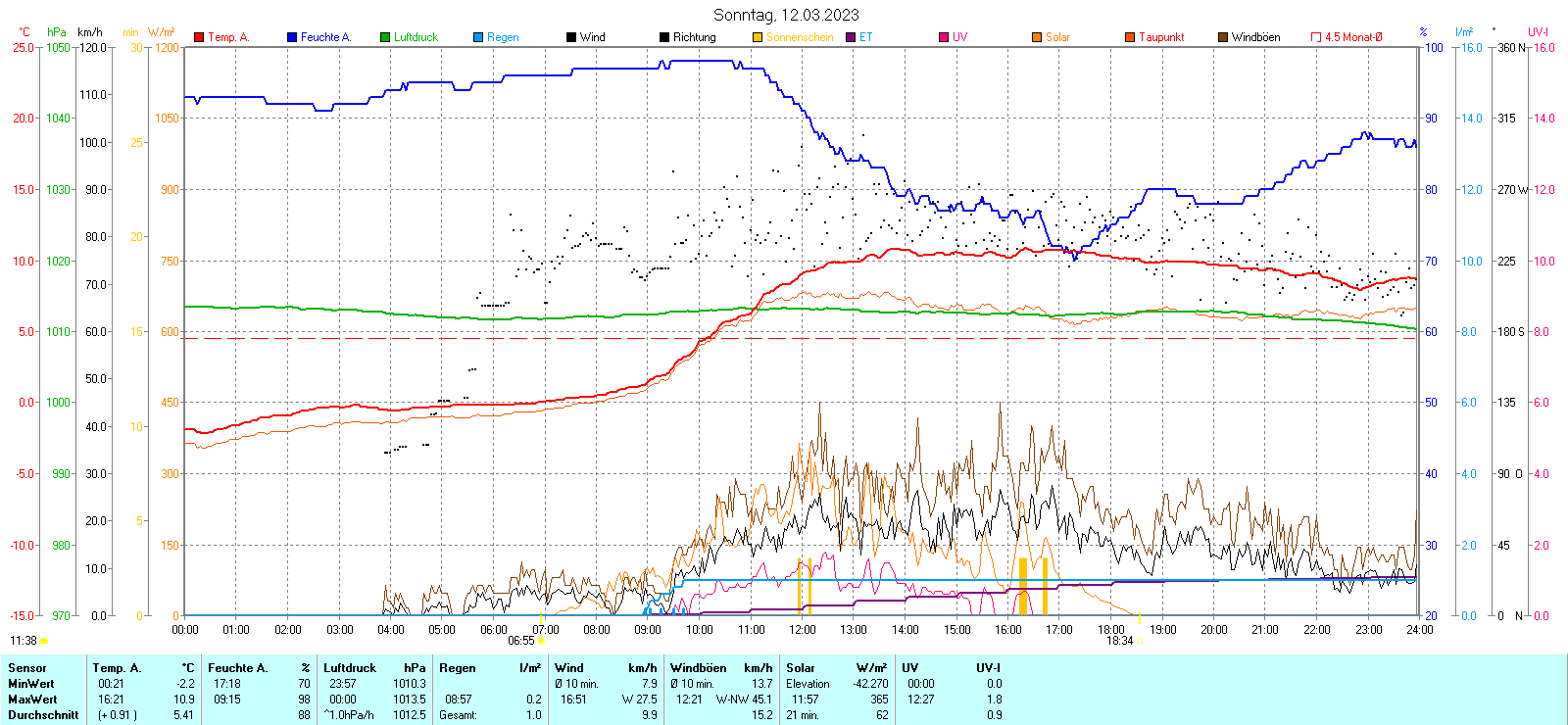Click the Durchschnitt row label
The width and height of the screenshot is (1568, 725).
point(43,715)
